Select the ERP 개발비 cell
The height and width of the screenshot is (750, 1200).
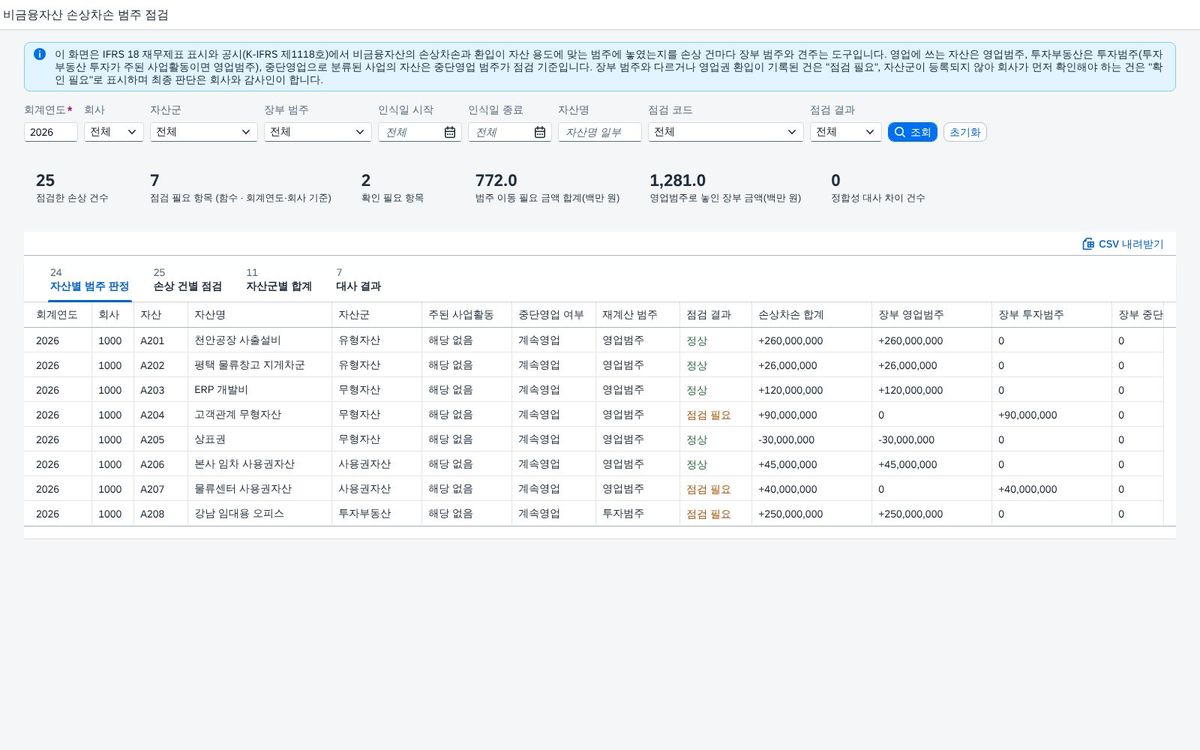[260, 390]
